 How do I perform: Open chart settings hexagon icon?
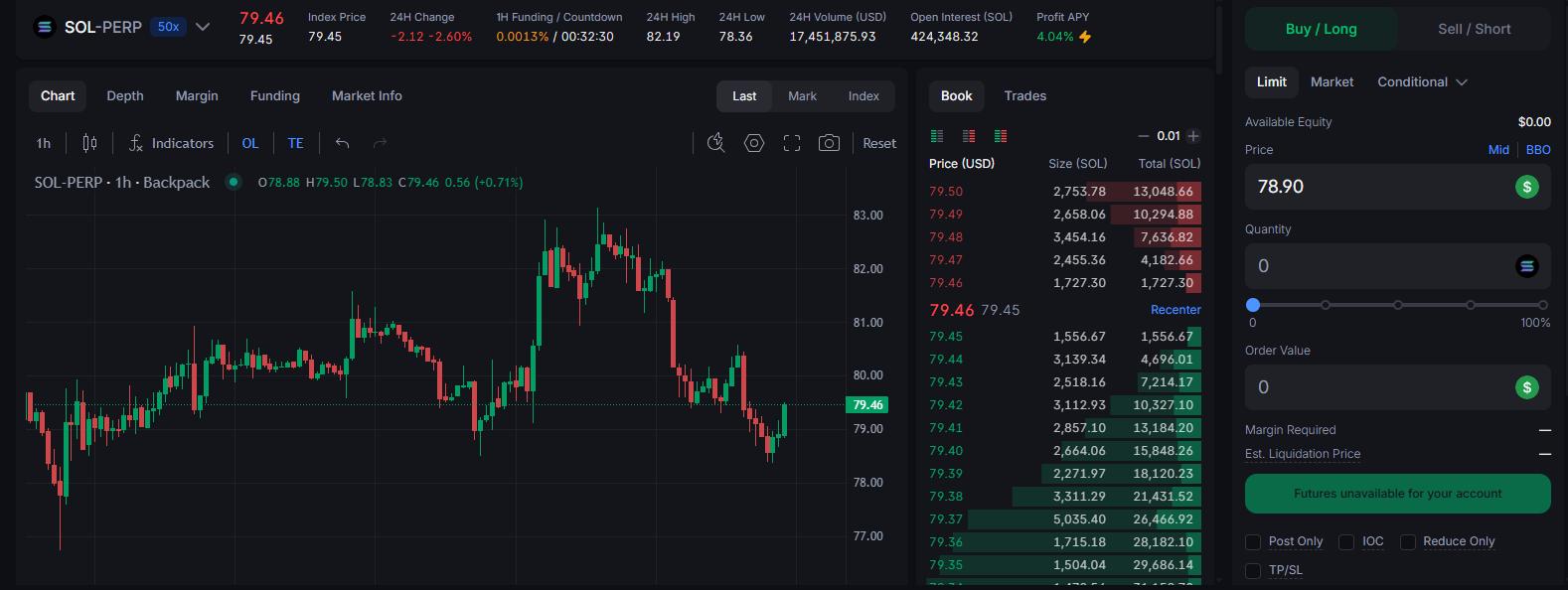click(x=754, y=143)
